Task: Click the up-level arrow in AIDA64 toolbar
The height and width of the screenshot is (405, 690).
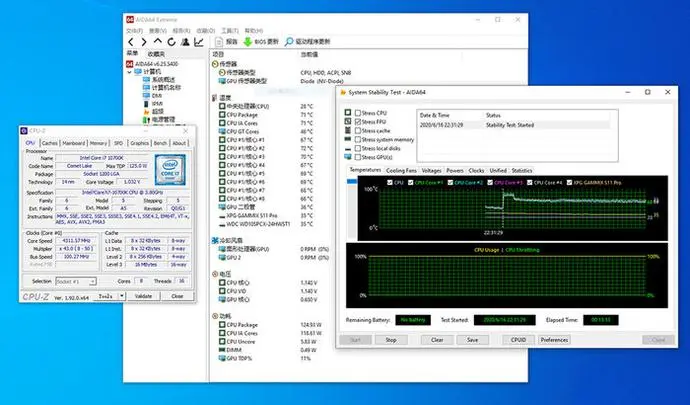Action: 158,41
